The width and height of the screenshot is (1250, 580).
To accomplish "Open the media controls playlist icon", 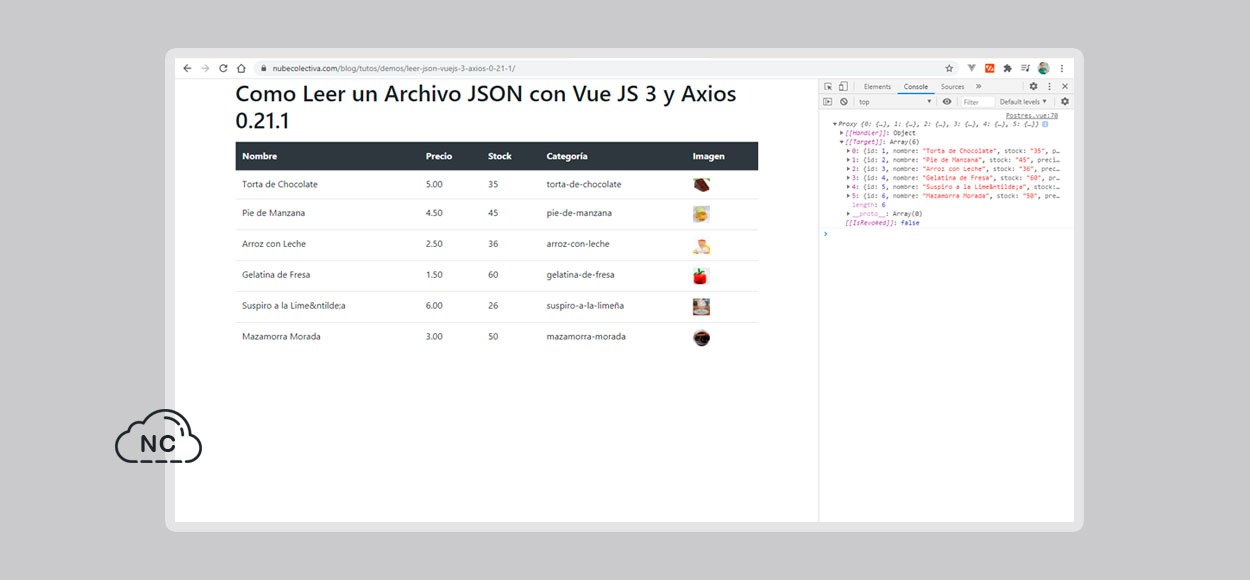I will [x=1025, y=68].
